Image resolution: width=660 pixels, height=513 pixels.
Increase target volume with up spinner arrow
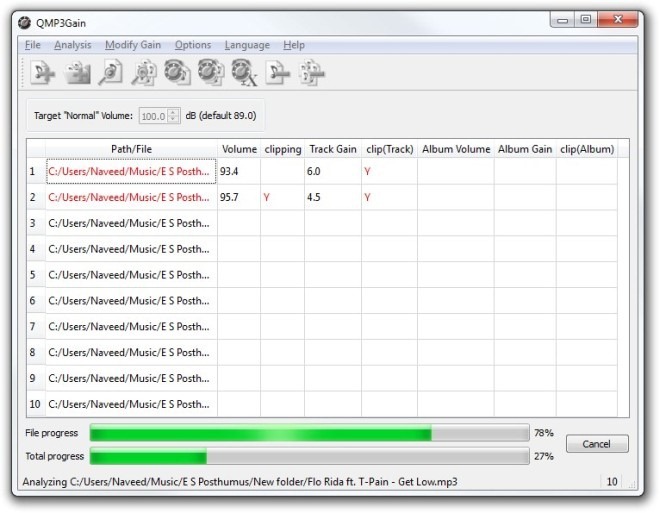point(173,112)
